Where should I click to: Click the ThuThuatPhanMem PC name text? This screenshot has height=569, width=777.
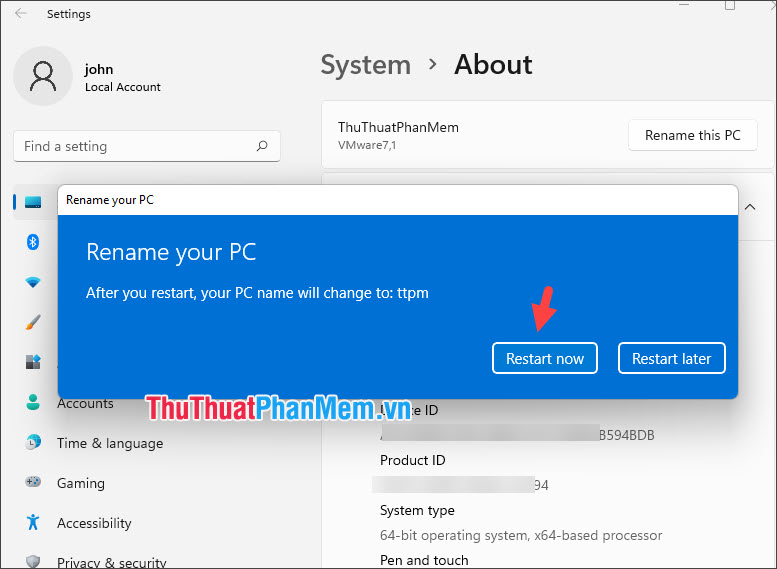coord(398,127)
